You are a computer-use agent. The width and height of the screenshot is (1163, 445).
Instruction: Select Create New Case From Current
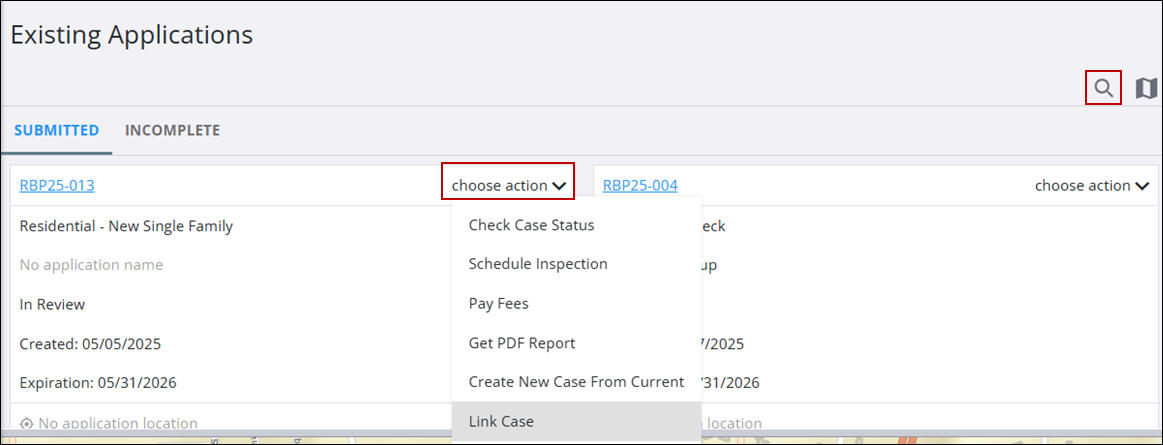[x=576, y=382]
